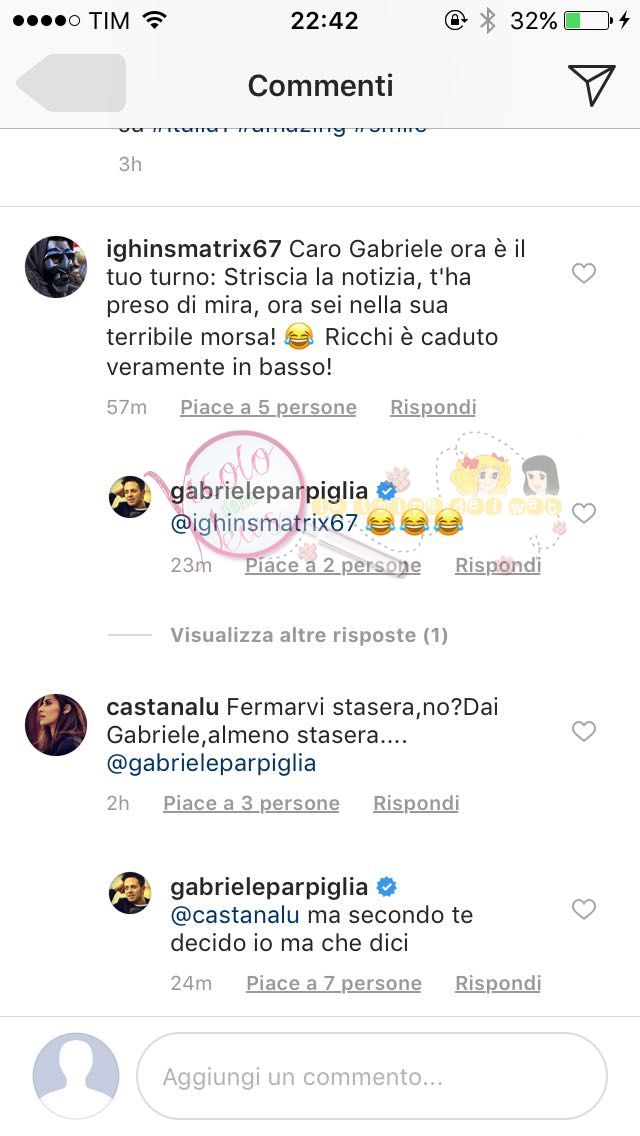Open 'Piace a 3 persone' likes list
The image size is (640, 1136).
pyautogui.click(x=252, y=803)
